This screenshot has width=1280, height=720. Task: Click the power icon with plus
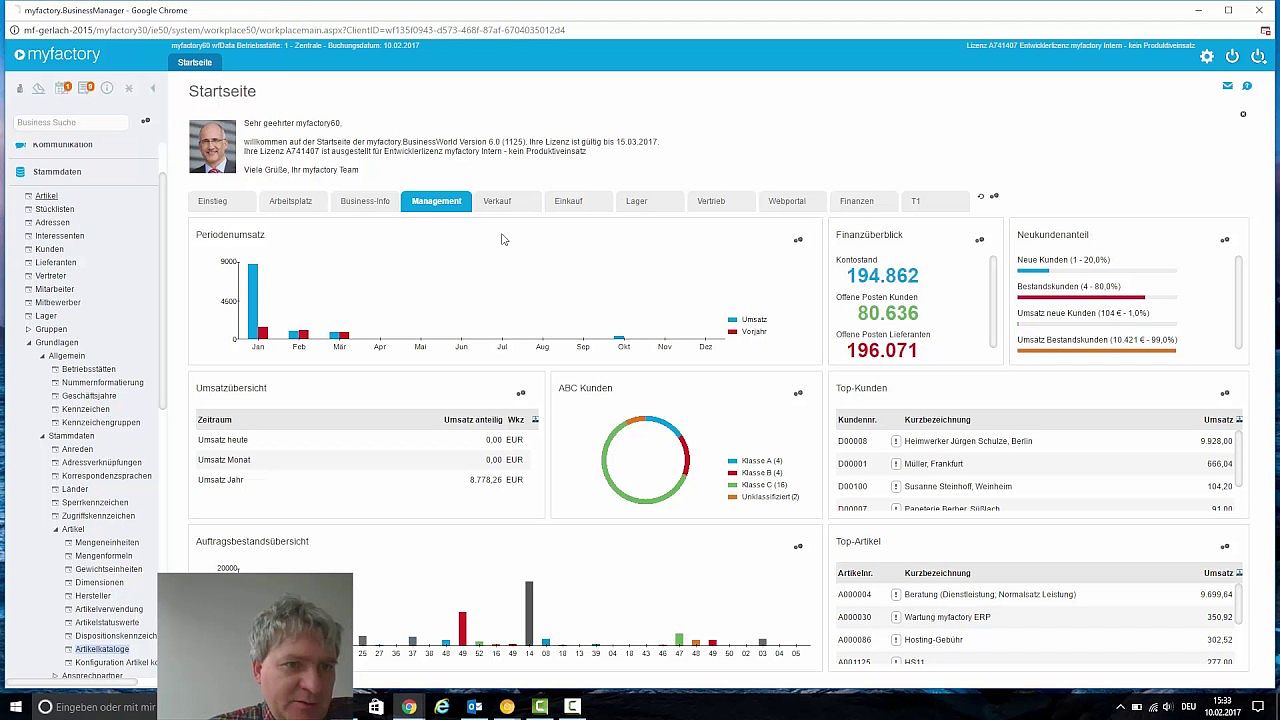coord(1258,57)
